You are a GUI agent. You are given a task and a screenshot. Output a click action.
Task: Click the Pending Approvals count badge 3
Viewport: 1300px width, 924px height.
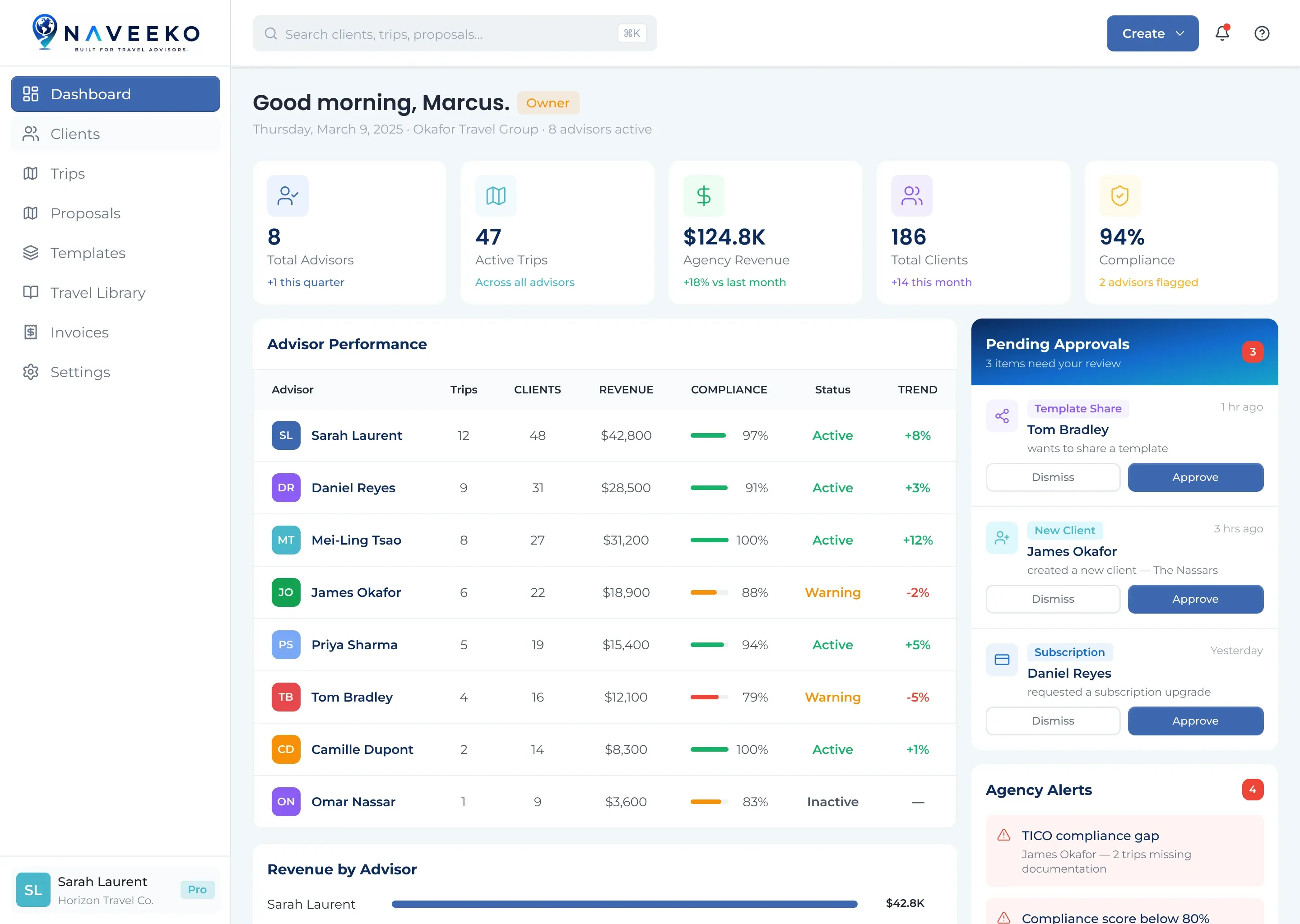(1252, 351)
